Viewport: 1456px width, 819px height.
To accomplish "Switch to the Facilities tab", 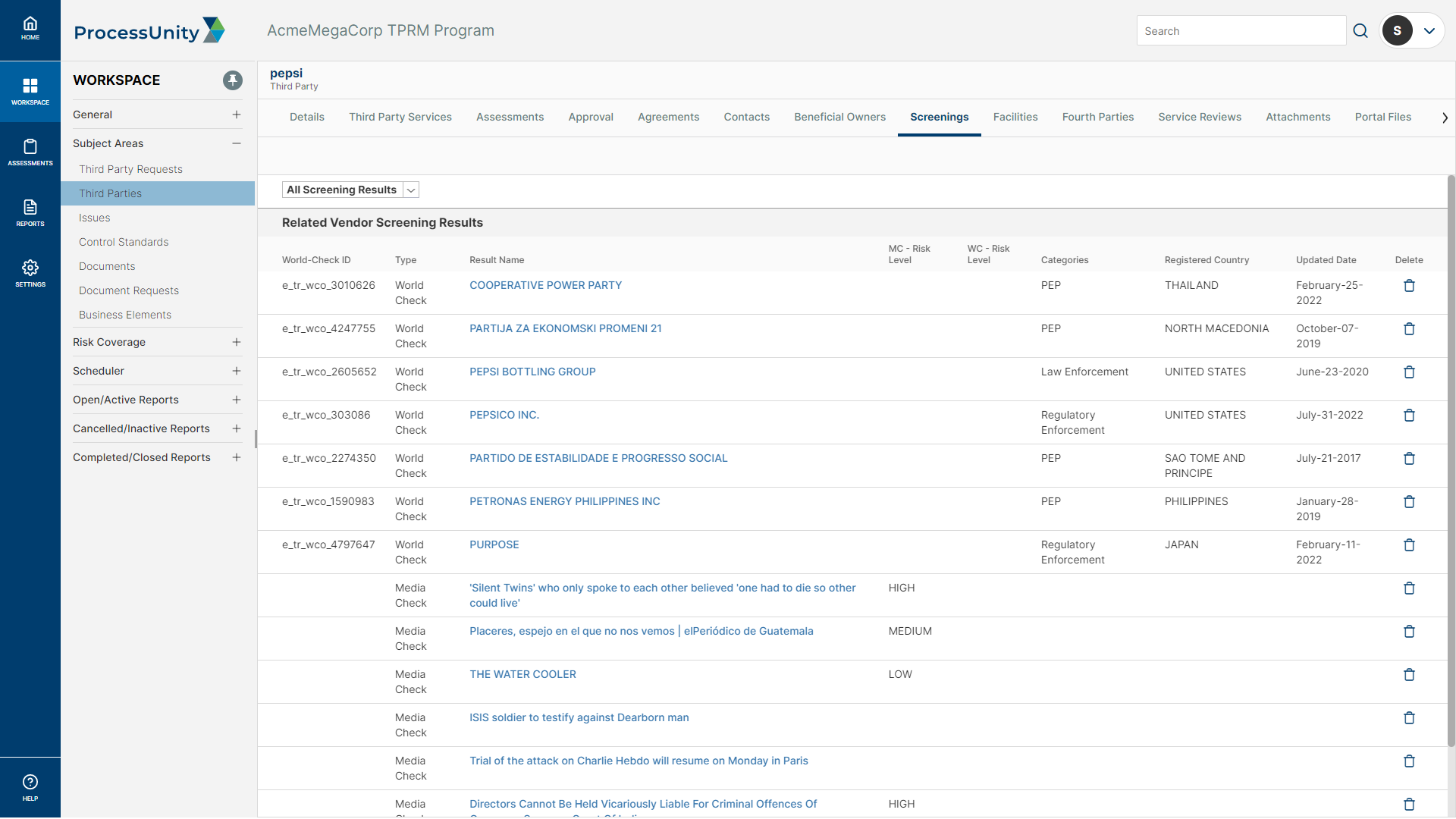I will pyautogui.click(x=1015, y=117).
